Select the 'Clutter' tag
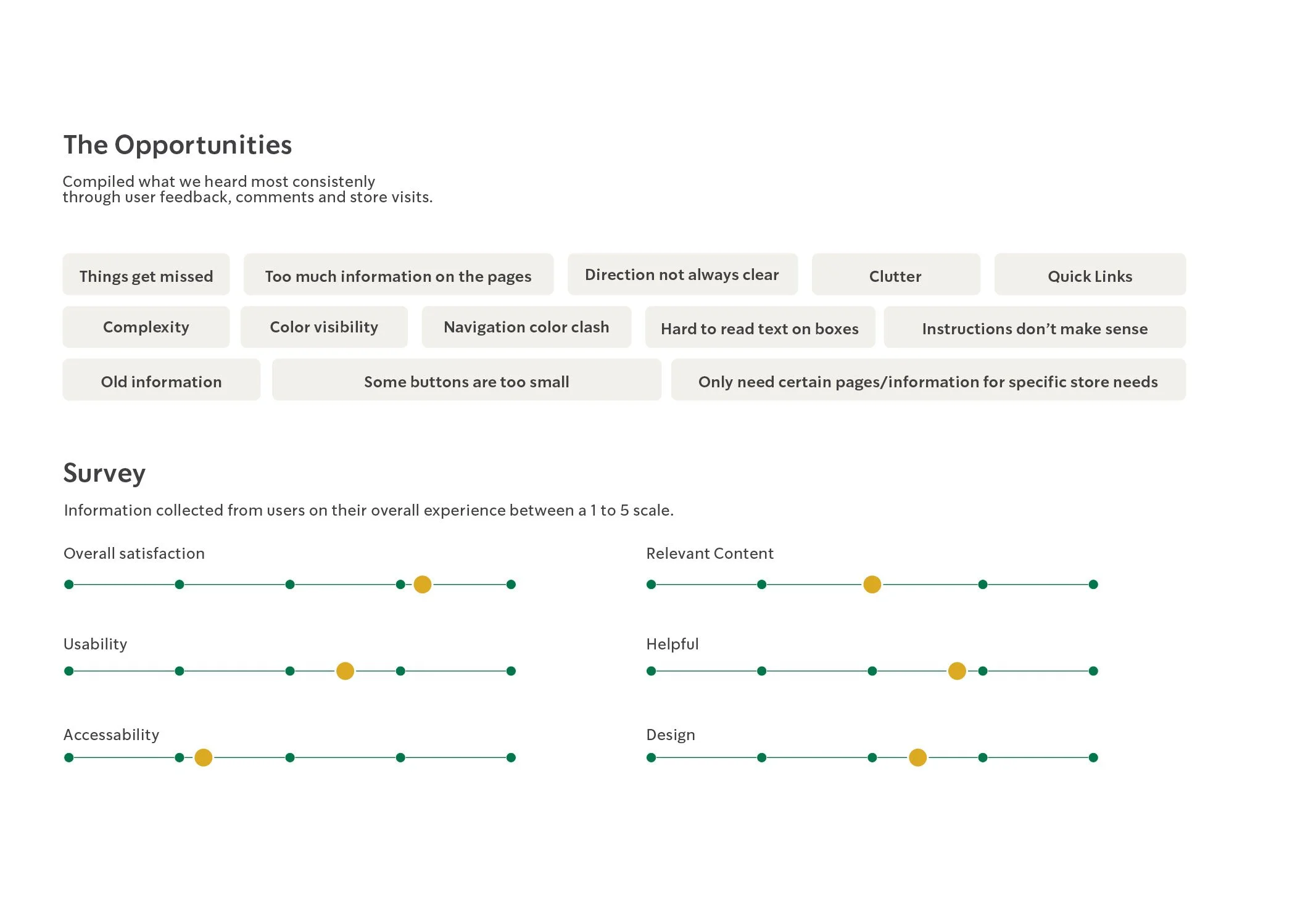 point(895,275)
